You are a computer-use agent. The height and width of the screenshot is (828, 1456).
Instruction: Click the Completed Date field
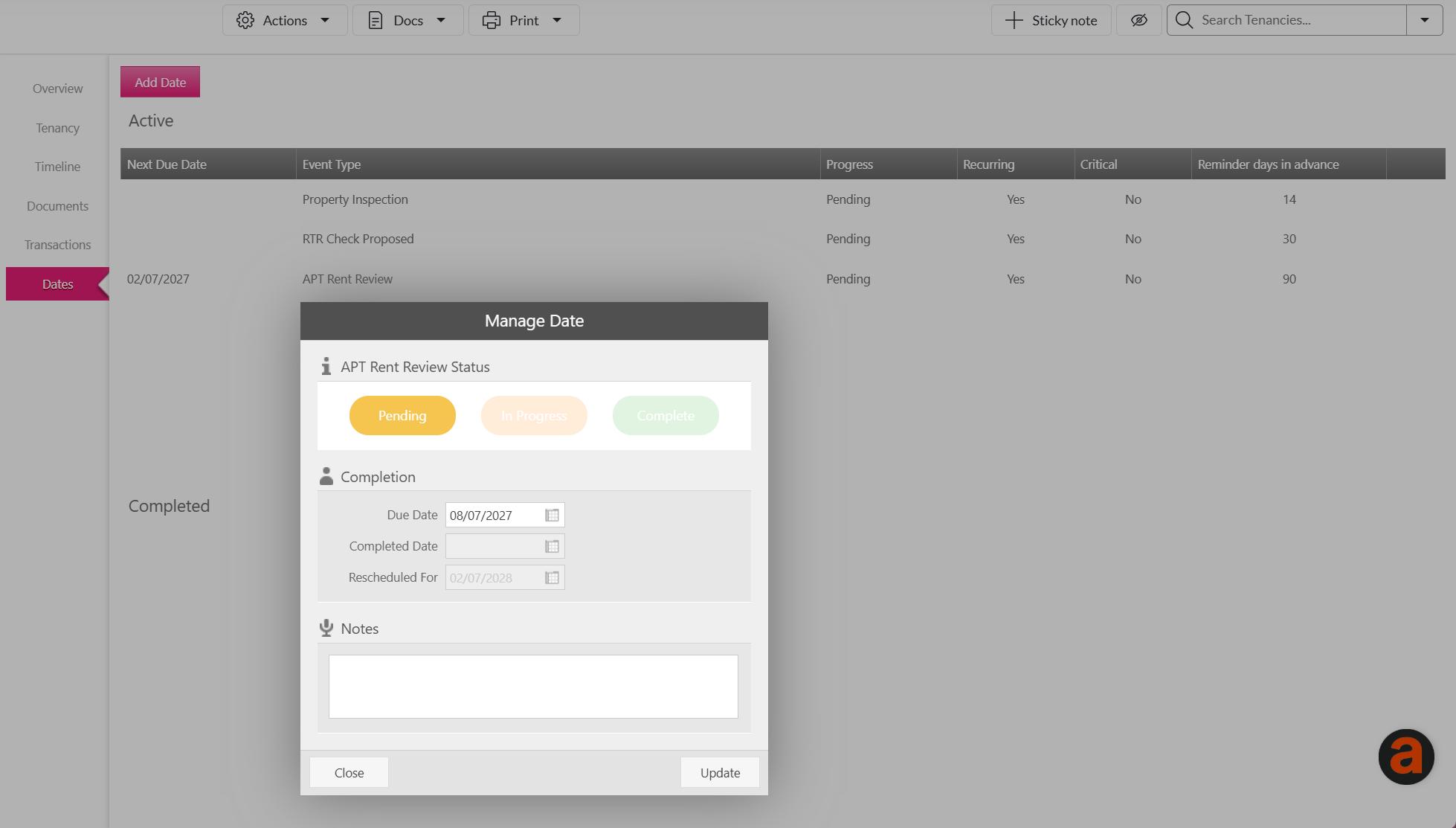pyautogui.click(x=505, y=546)
